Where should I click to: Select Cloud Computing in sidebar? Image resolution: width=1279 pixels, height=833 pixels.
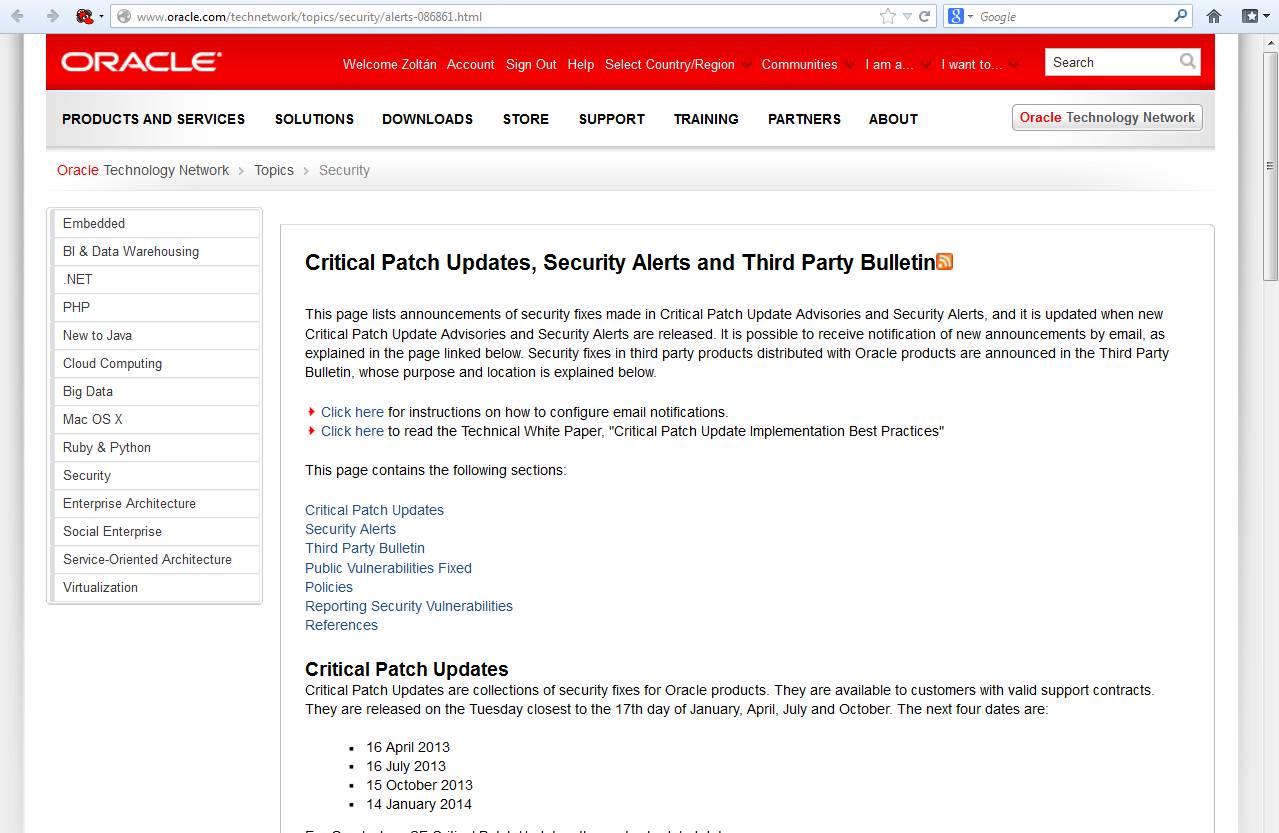point(154,363)
